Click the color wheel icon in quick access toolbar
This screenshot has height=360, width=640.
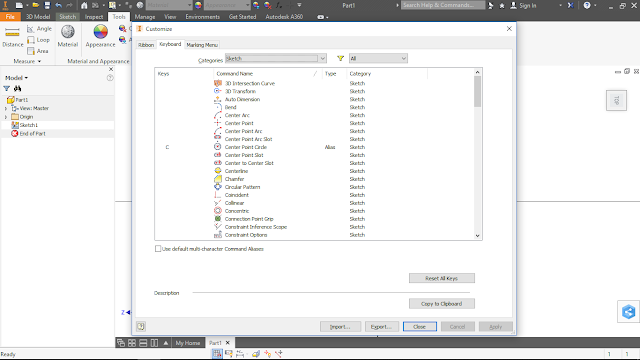coord(198,5)
